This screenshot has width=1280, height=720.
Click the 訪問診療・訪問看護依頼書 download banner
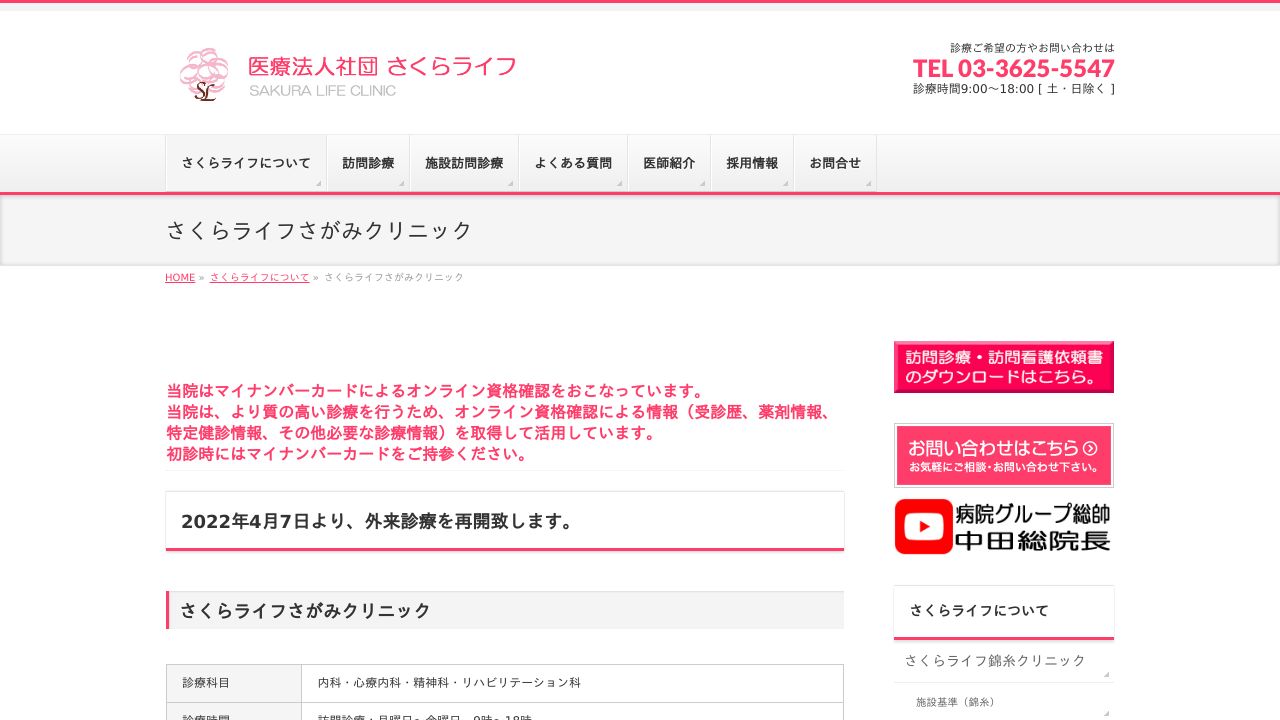[1003, 367]
